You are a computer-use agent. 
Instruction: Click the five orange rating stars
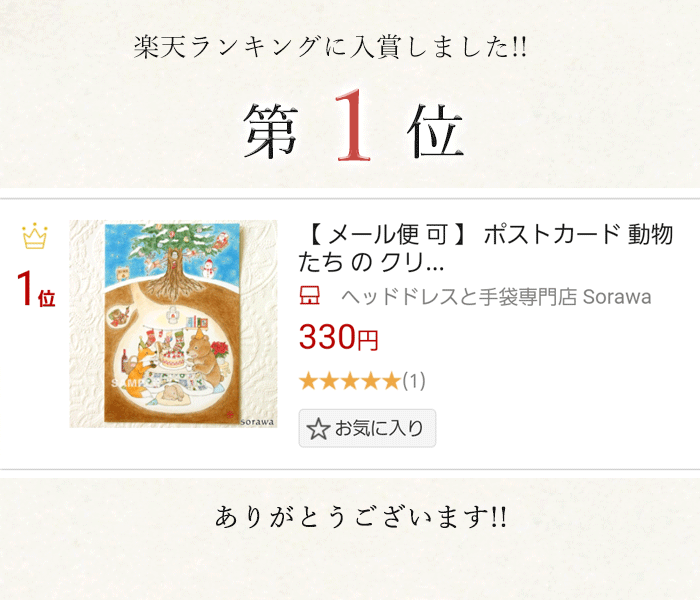349,381
